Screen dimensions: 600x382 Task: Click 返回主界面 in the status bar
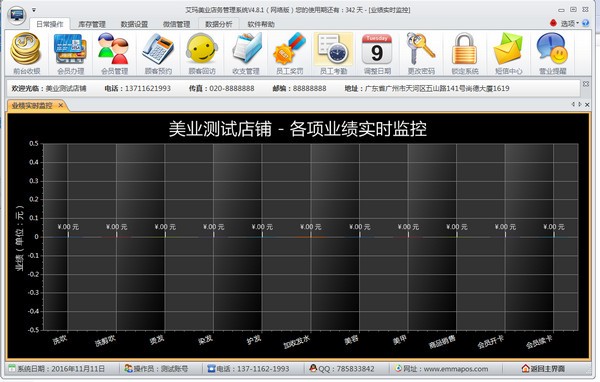coord(543,369)
